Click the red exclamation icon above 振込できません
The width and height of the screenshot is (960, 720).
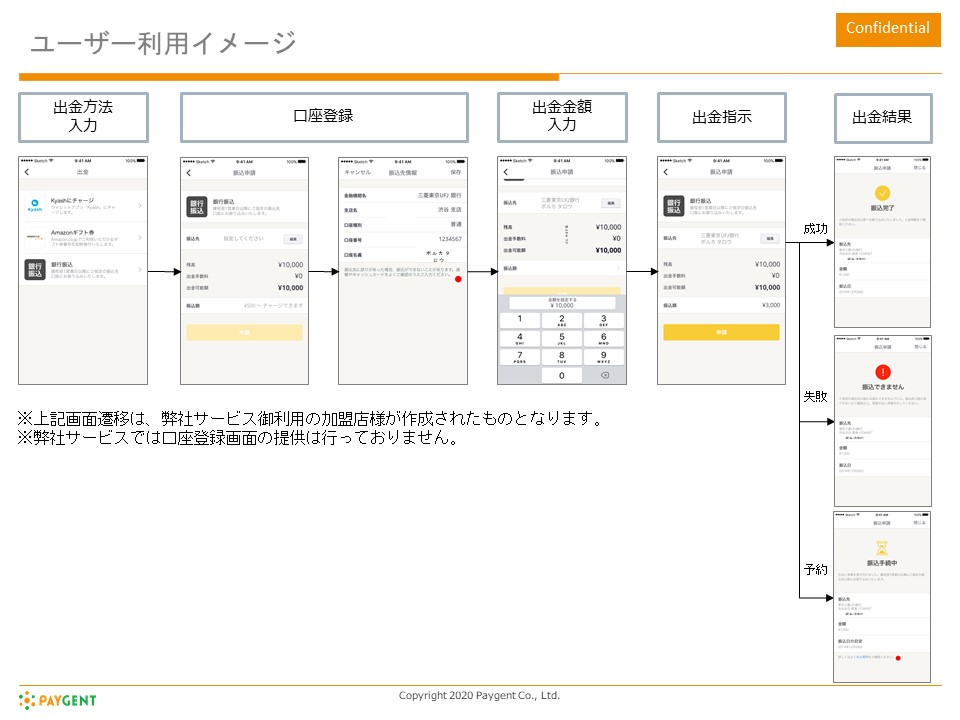pos(882,372)
